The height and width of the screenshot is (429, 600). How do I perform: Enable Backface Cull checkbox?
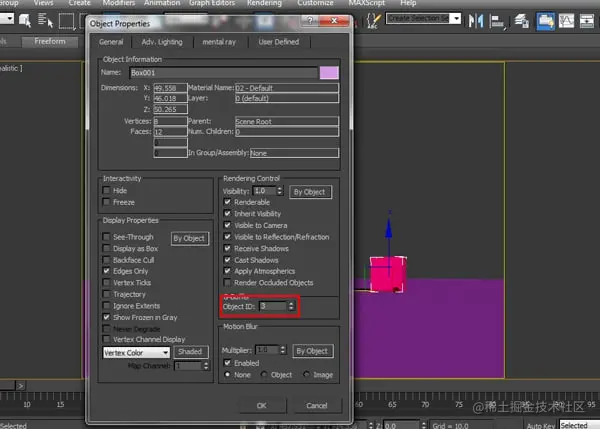106,260
